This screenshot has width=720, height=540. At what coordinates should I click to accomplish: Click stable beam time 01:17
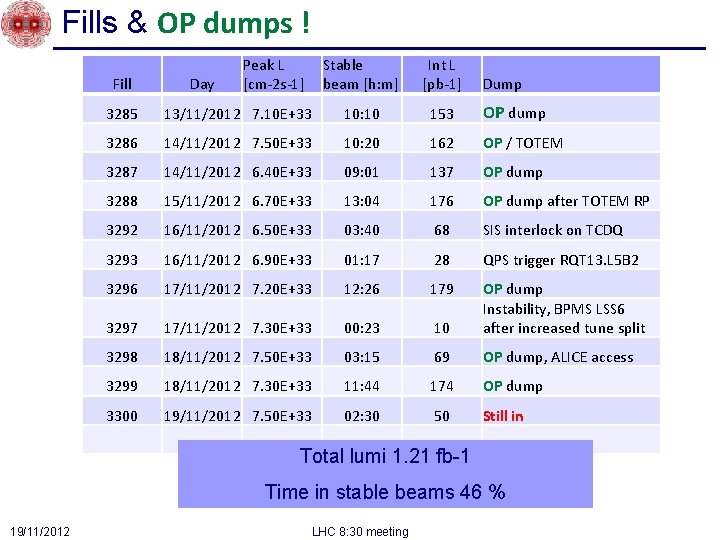coord(362,260)
